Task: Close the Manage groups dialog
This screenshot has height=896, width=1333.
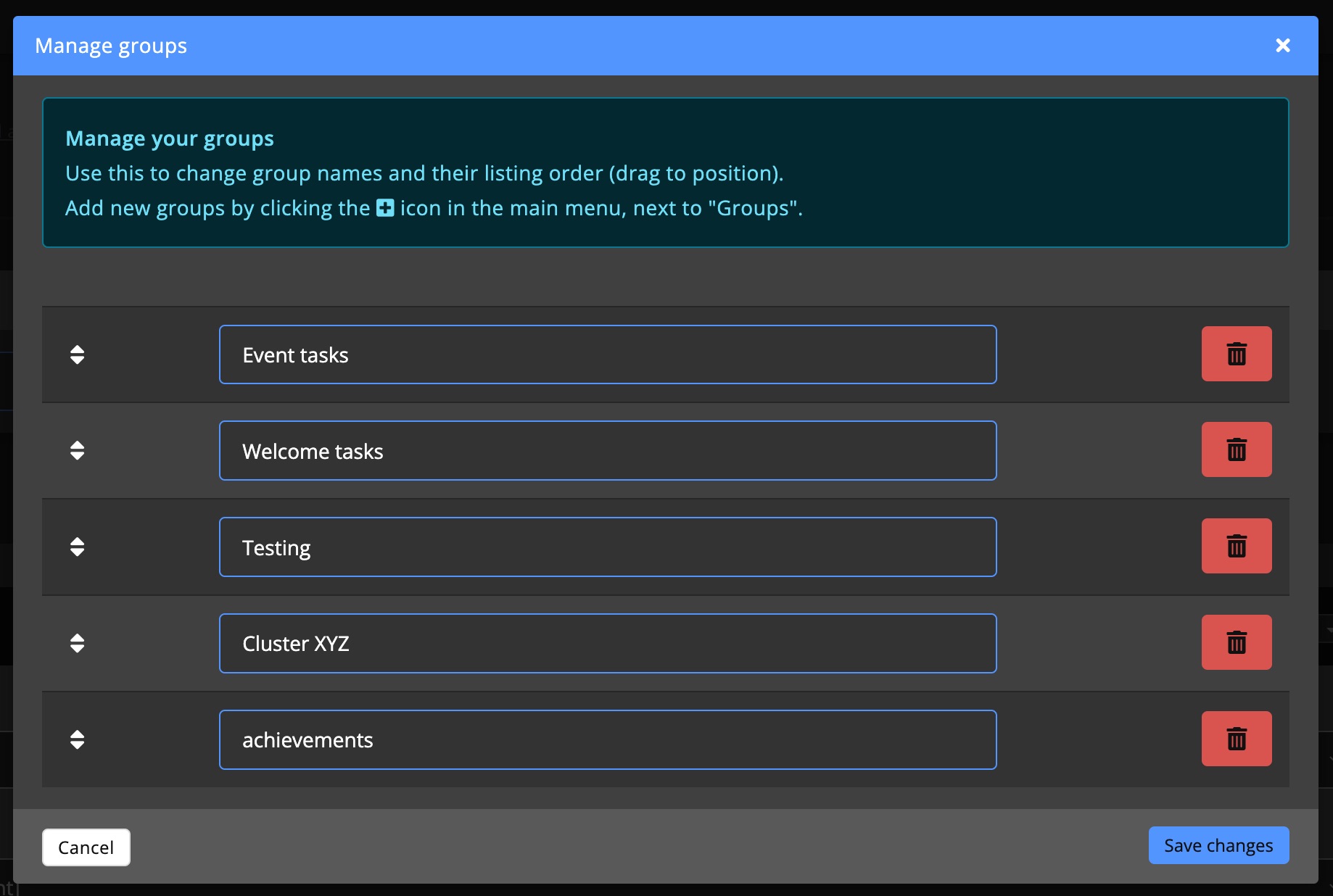Action: tap(1283, 45)
